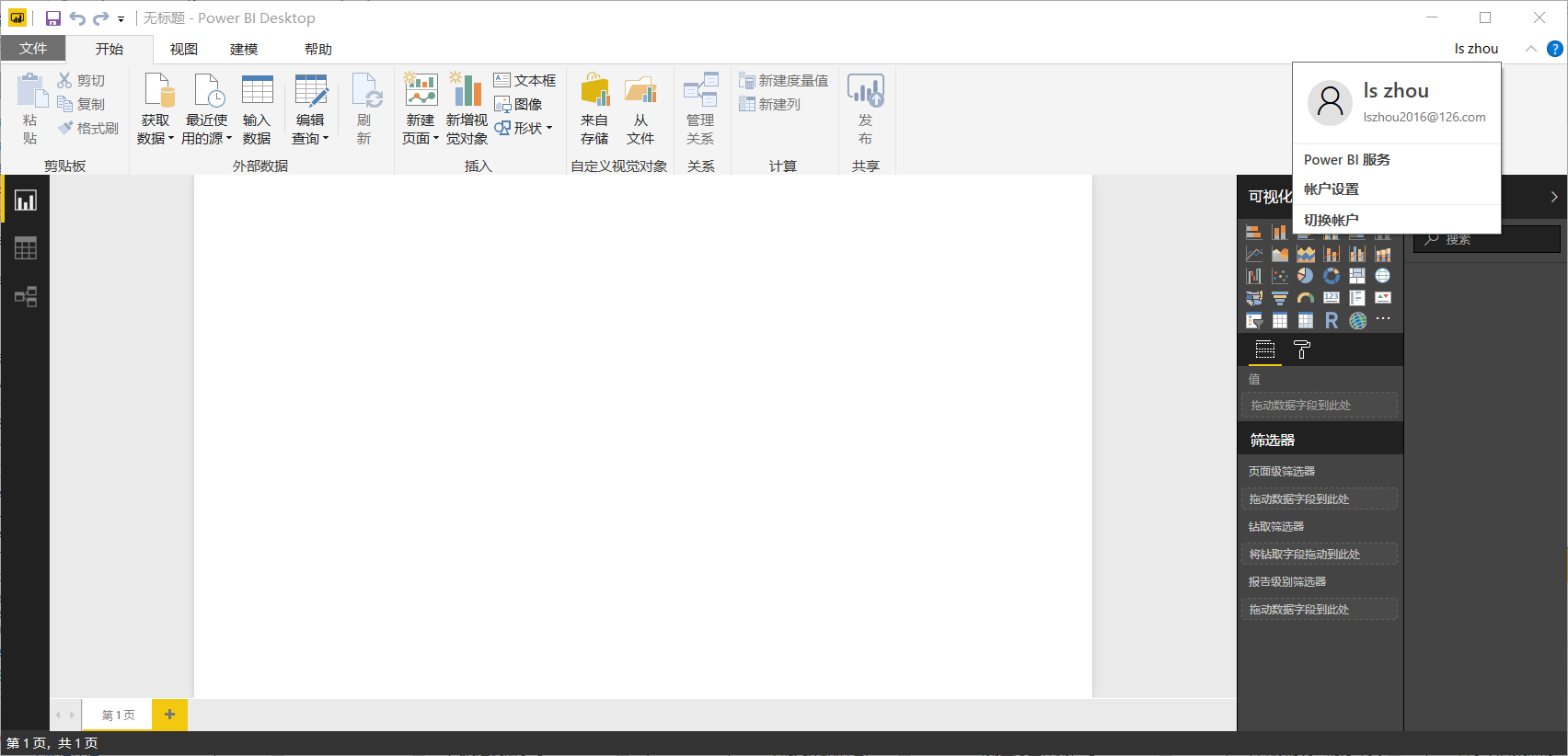Open the Data view in sidebar
The width and height of the screenshot is (1568, 756).
tap(26, 248)
